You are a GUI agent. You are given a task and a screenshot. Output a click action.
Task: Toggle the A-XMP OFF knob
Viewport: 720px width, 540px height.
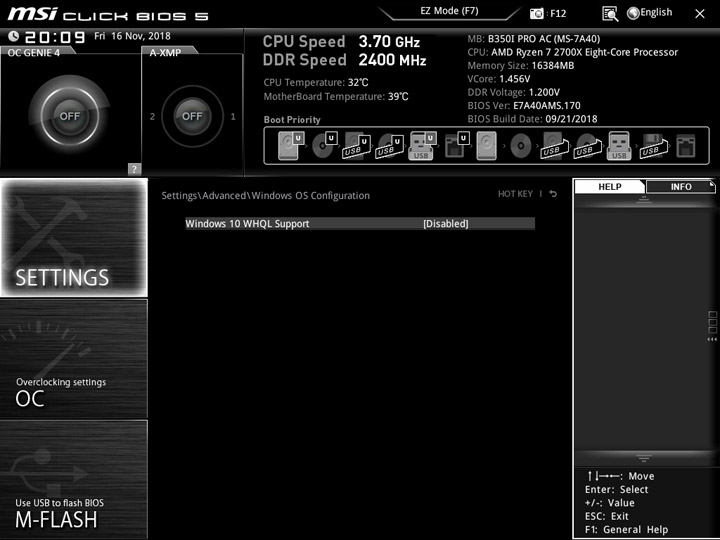[192, 116]
